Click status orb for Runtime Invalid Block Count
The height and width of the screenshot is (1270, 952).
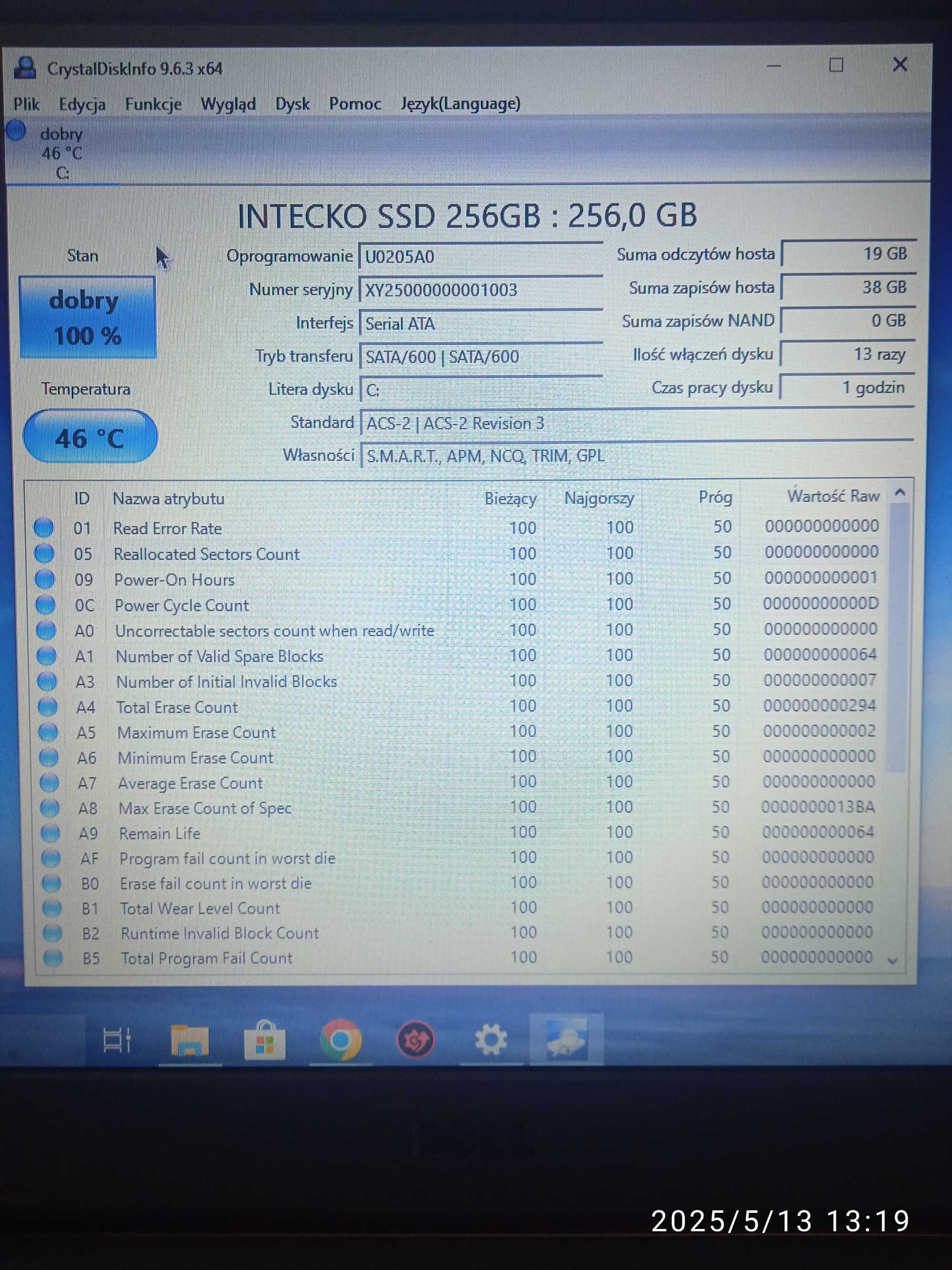(x=53, y=933)
